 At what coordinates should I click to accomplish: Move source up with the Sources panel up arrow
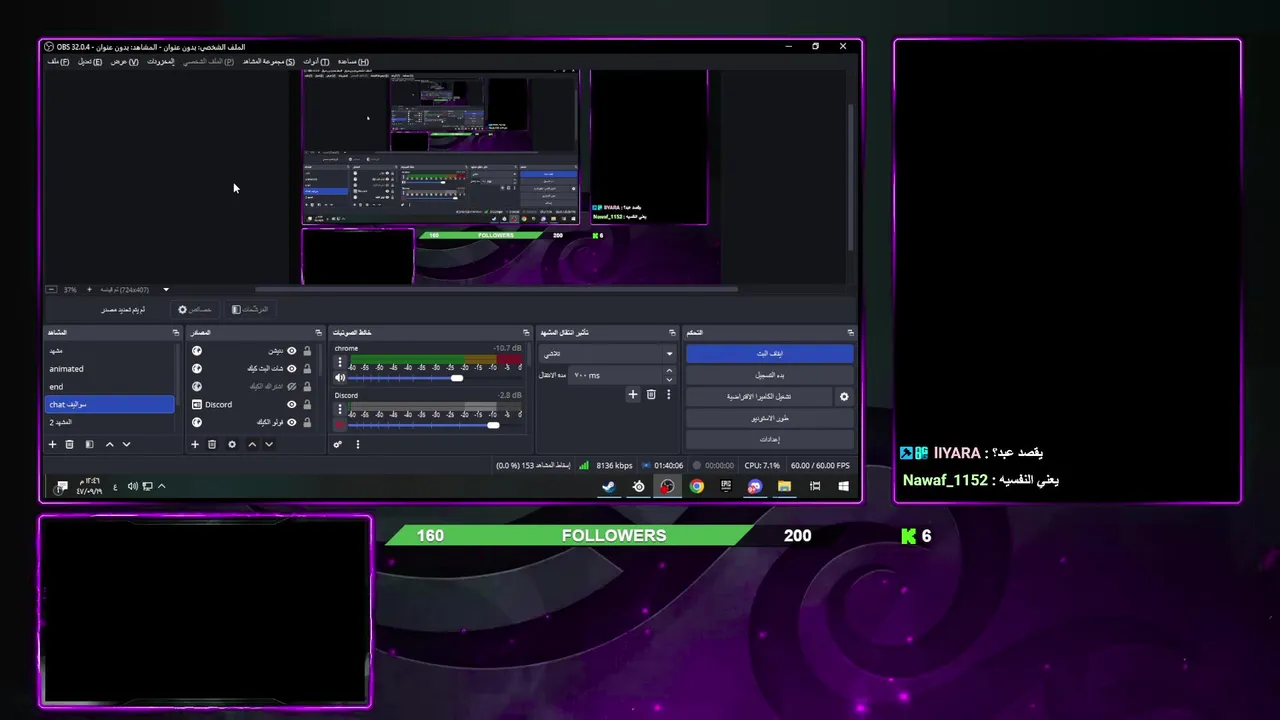[252, 444]
